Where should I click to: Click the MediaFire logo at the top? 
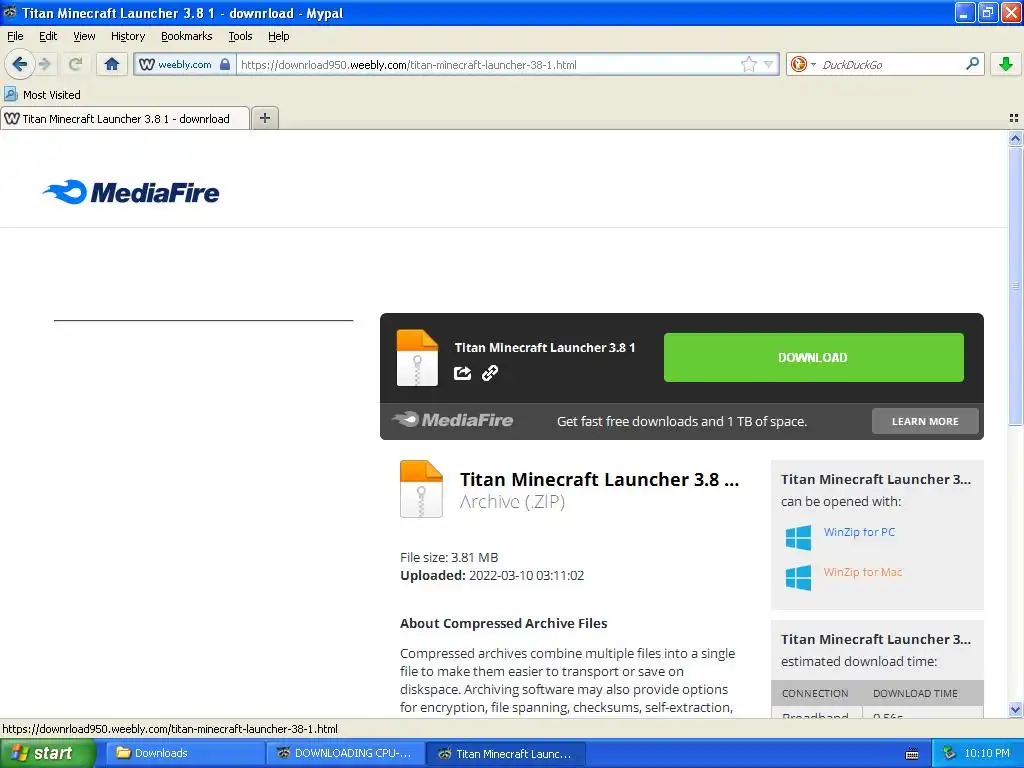tap(131, 192)
